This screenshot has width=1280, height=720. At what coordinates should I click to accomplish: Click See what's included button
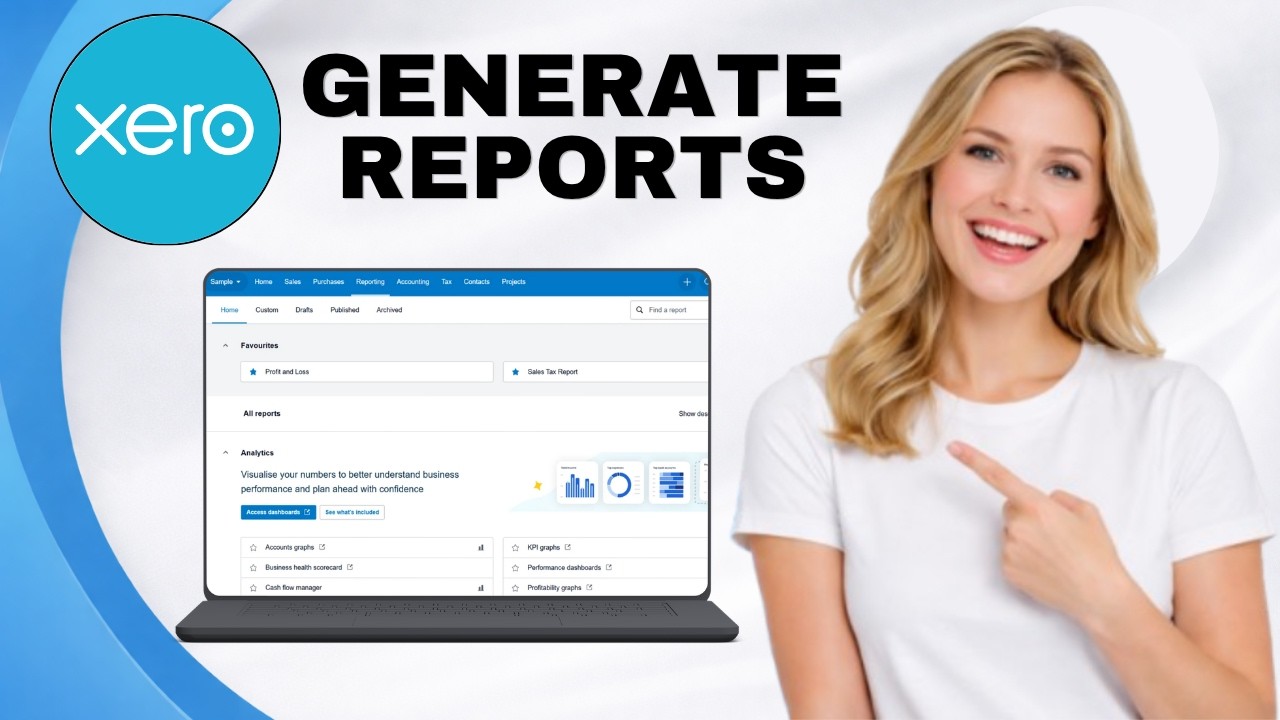352,512
